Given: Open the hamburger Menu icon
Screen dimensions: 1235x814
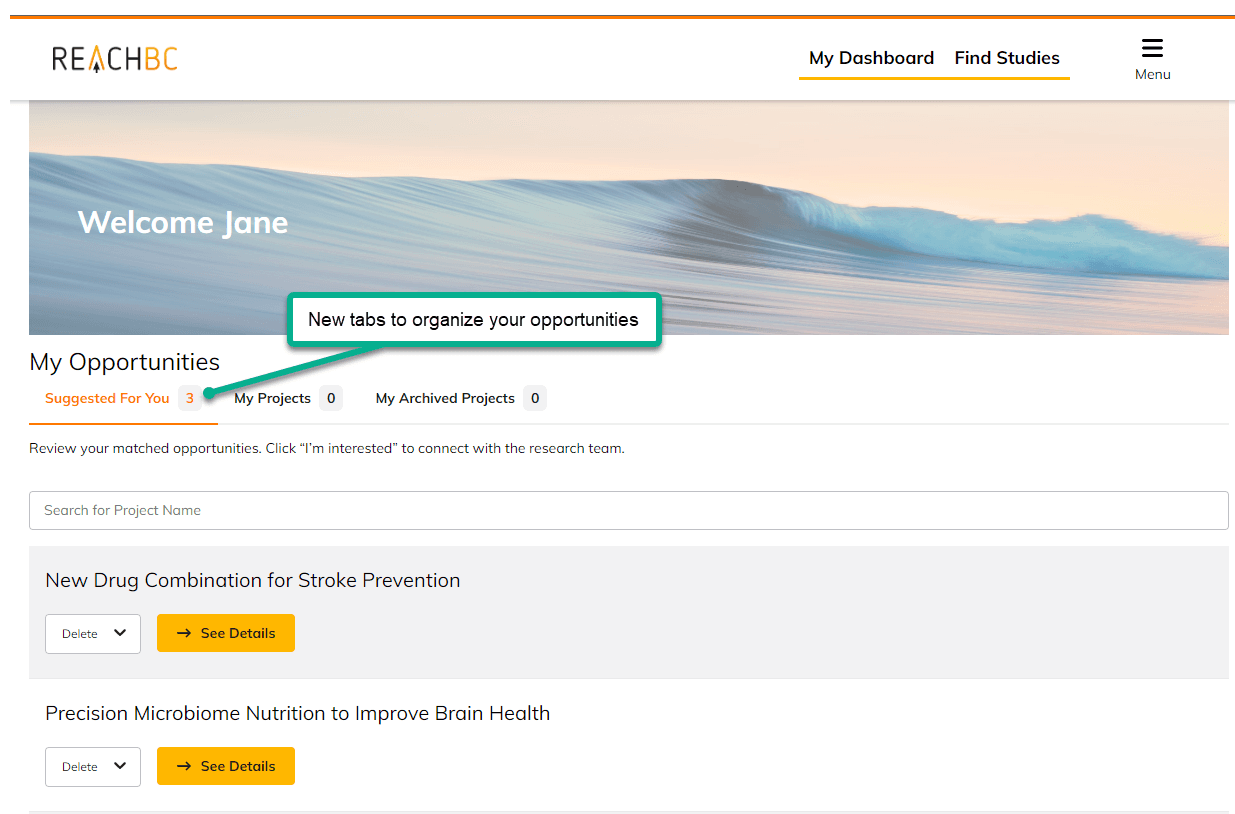Looking at the screenshot, I should click(1152, 49).
